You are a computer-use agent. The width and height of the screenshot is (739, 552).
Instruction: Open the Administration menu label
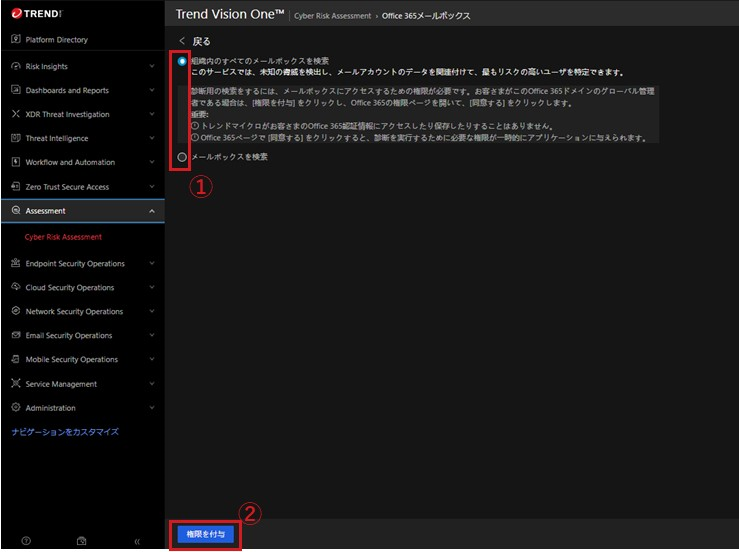point(50,408)
